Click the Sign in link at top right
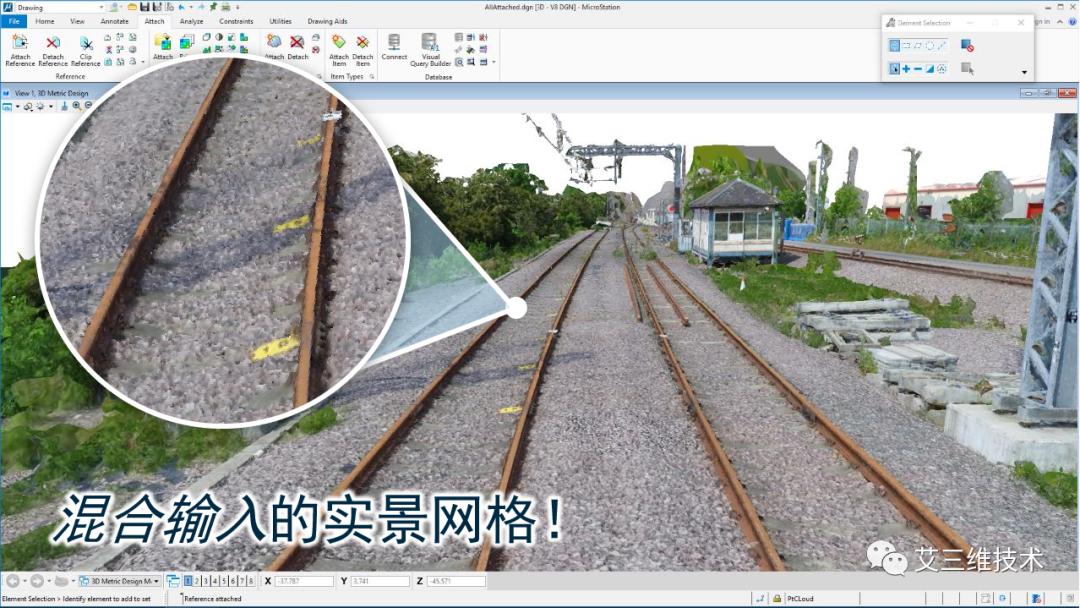Screen dimensions: 1080x608 1044,20
